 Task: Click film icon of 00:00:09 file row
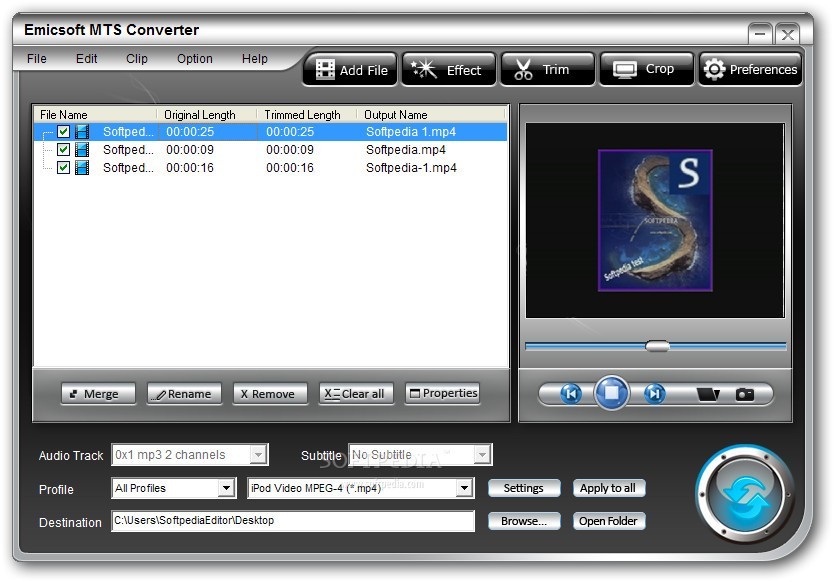[82, 149]
